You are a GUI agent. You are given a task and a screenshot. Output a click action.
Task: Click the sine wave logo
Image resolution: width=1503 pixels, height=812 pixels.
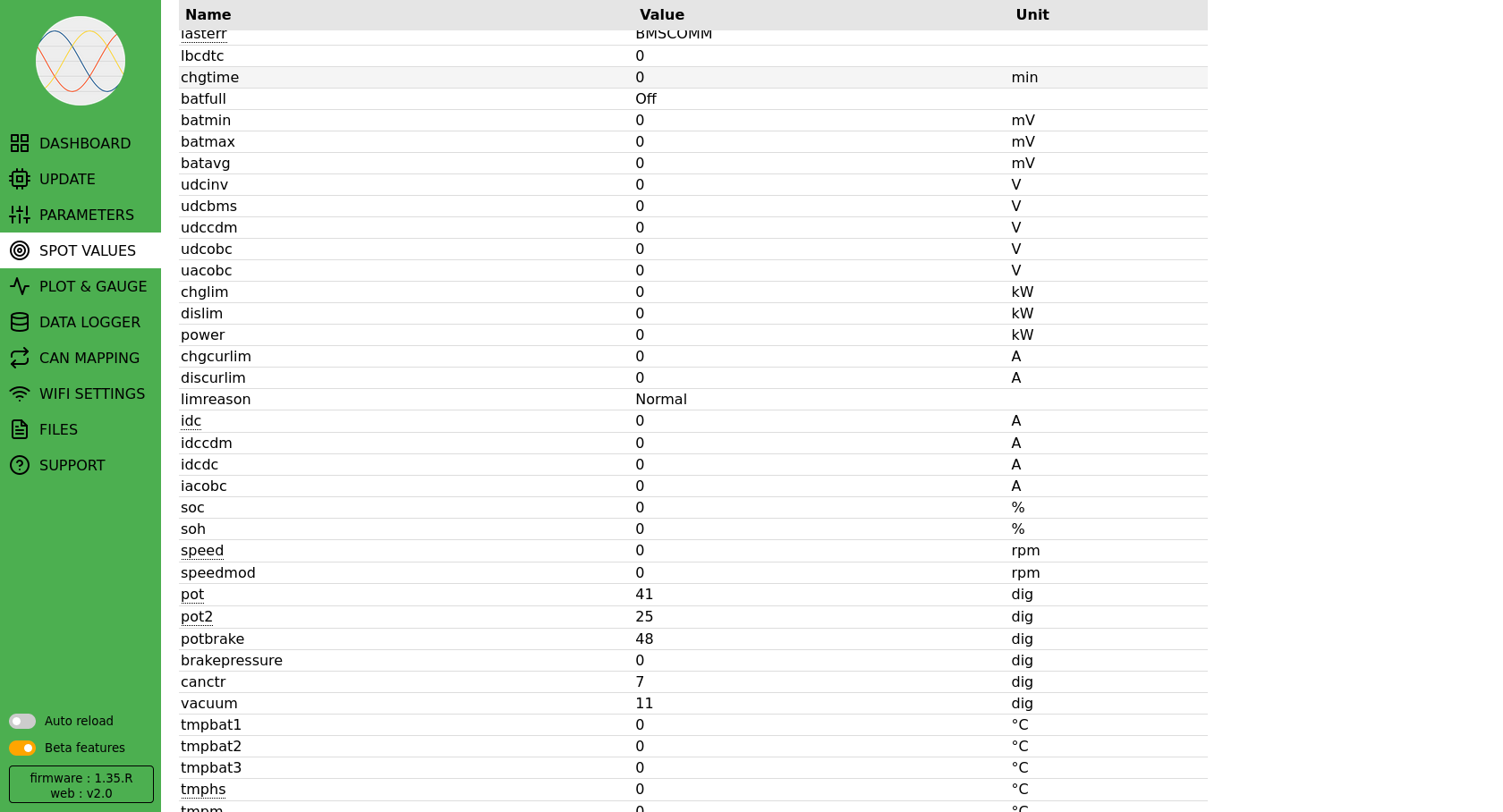[81, 61]
